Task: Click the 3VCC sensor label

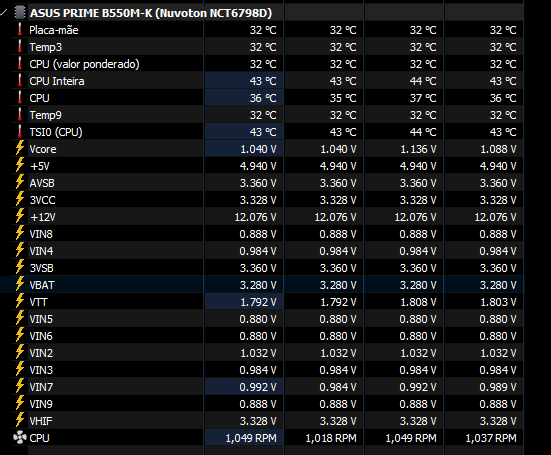Action: [43, 200]
